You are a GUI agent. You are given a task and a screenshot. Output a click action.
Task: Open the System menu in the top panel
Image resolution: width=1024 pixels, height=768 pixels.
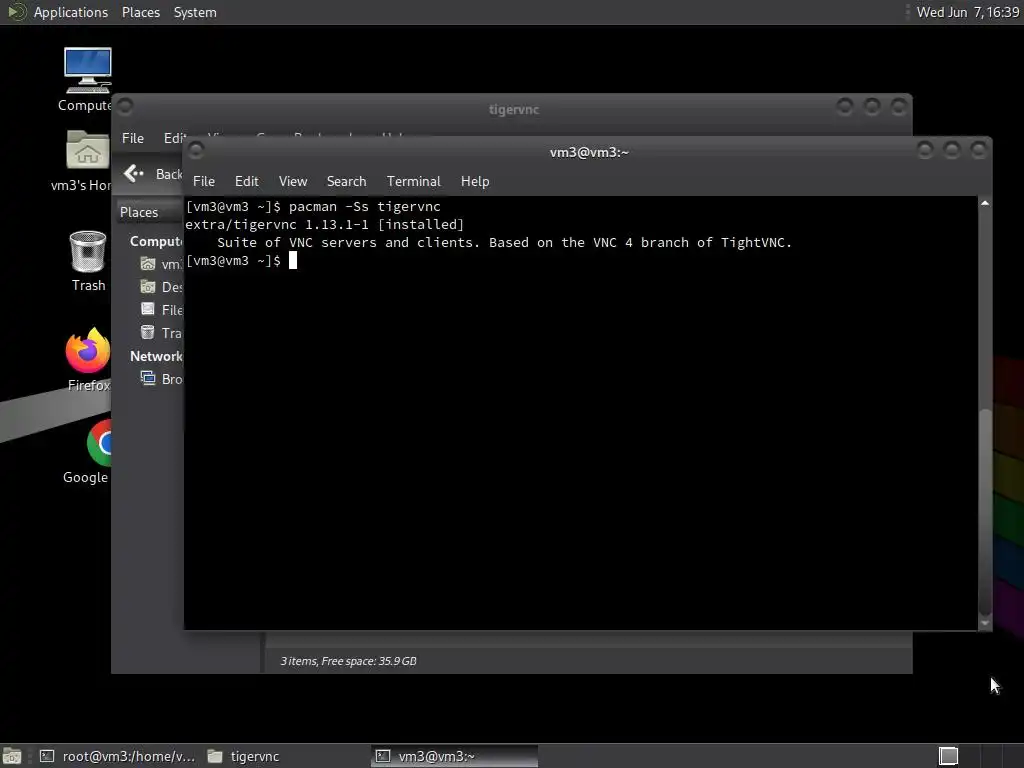195,12
